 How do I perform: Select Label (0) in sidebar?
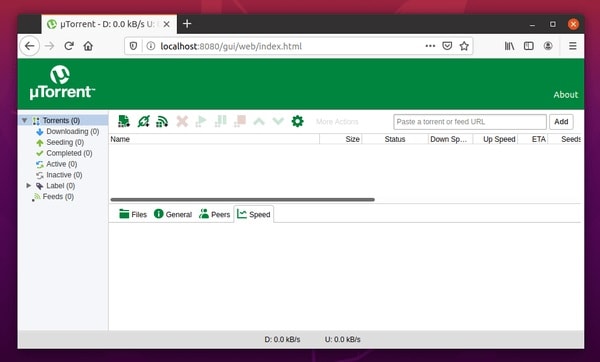click(x=60, y=186)
